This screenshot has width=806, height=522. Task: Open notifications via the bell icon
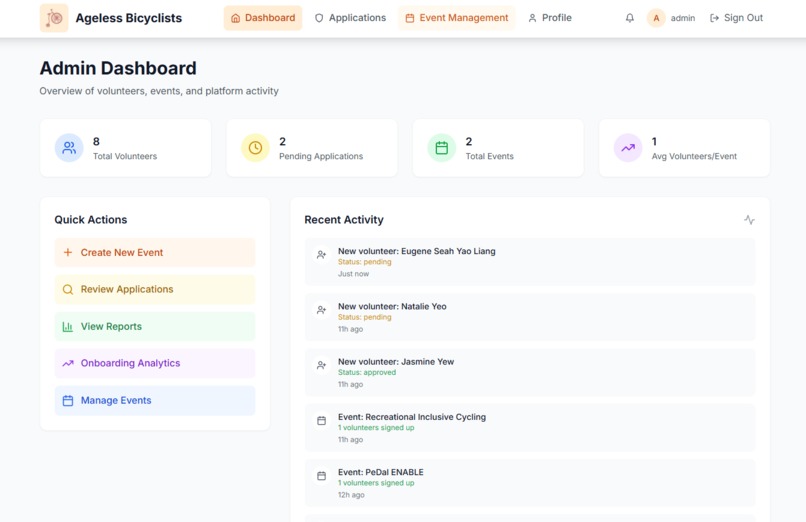[630, 18]
